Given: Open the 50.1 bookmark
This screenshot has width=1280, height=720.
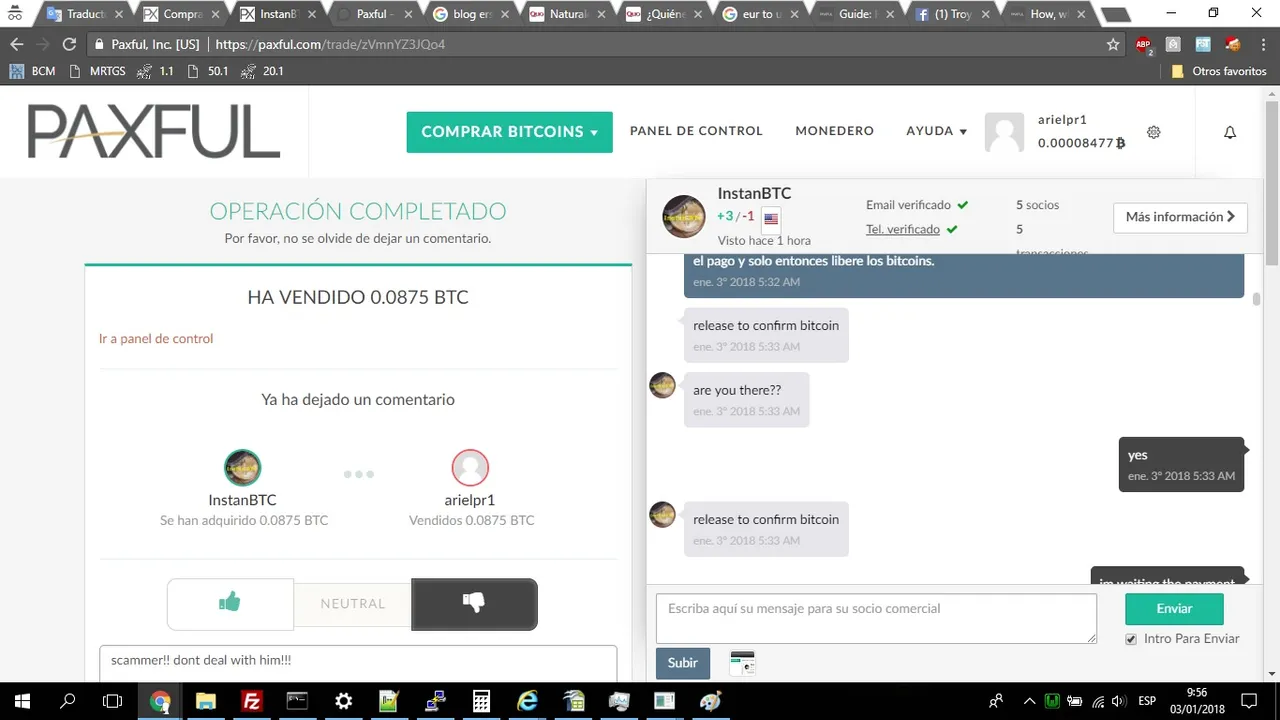Looking at the screenshot, I should (208, 71).
